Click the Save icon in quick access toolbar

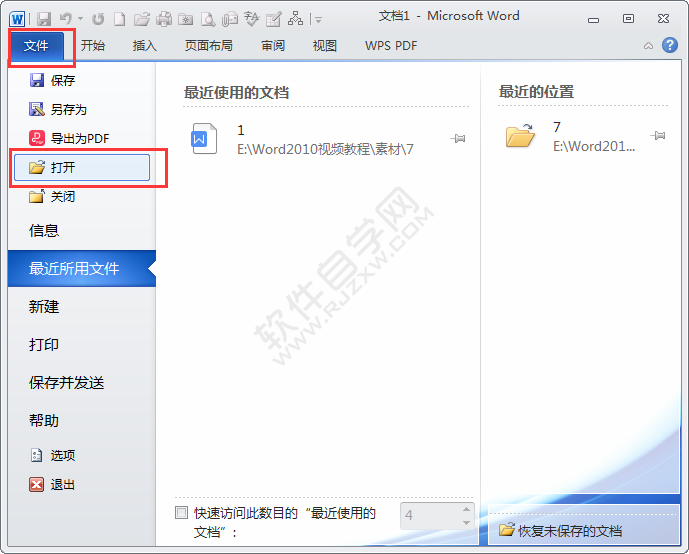click(x=44, y=19)
